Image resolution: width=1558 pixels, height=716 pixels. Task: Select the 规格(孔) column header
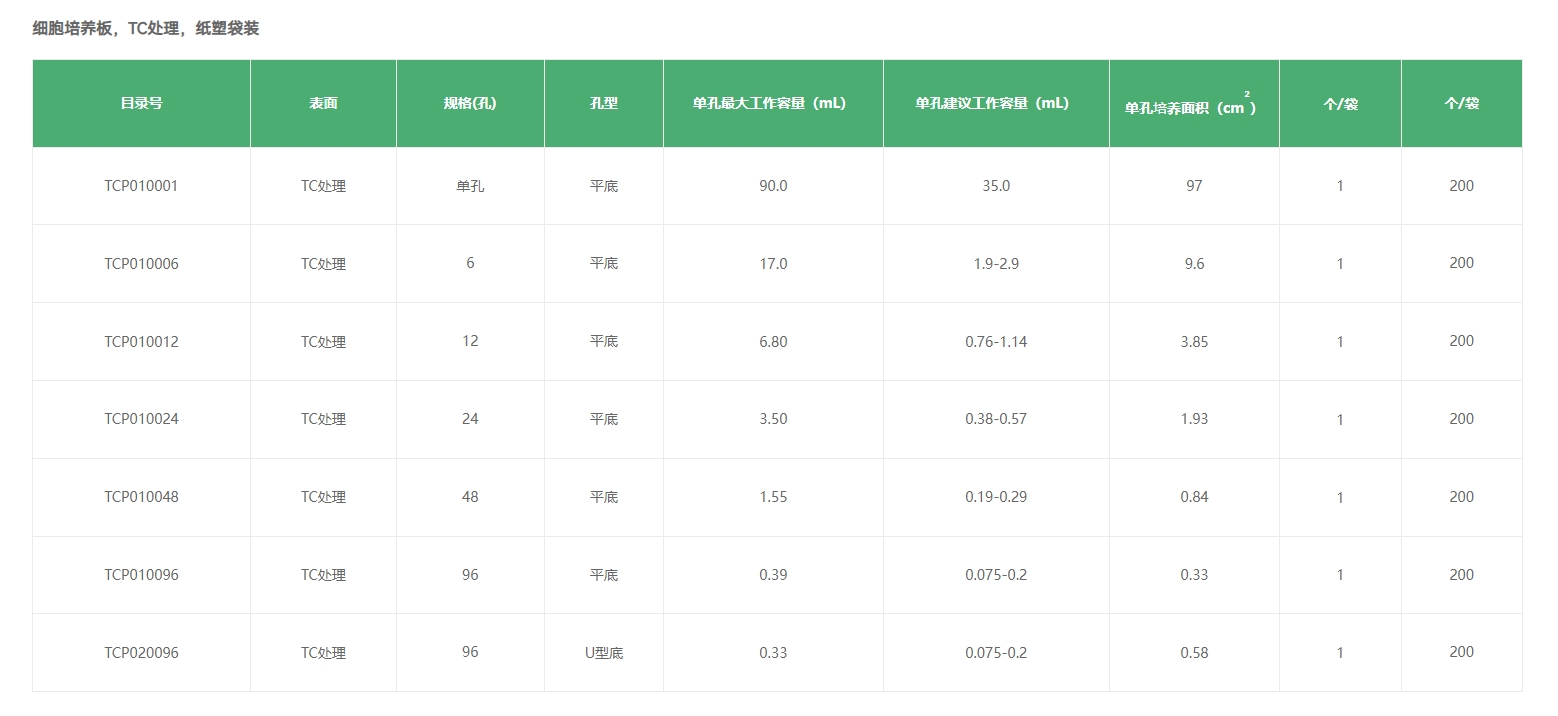[x=470, y=103]
